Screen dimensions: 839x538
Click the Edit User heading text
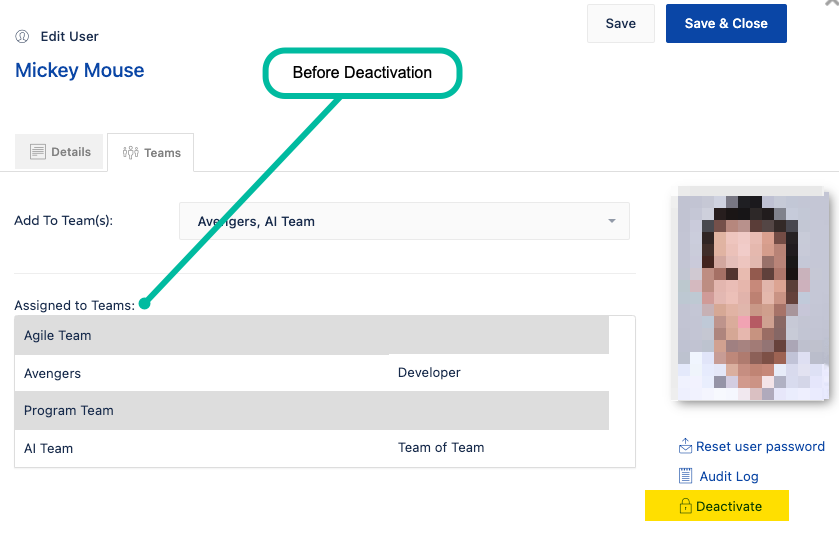point(70,36)
